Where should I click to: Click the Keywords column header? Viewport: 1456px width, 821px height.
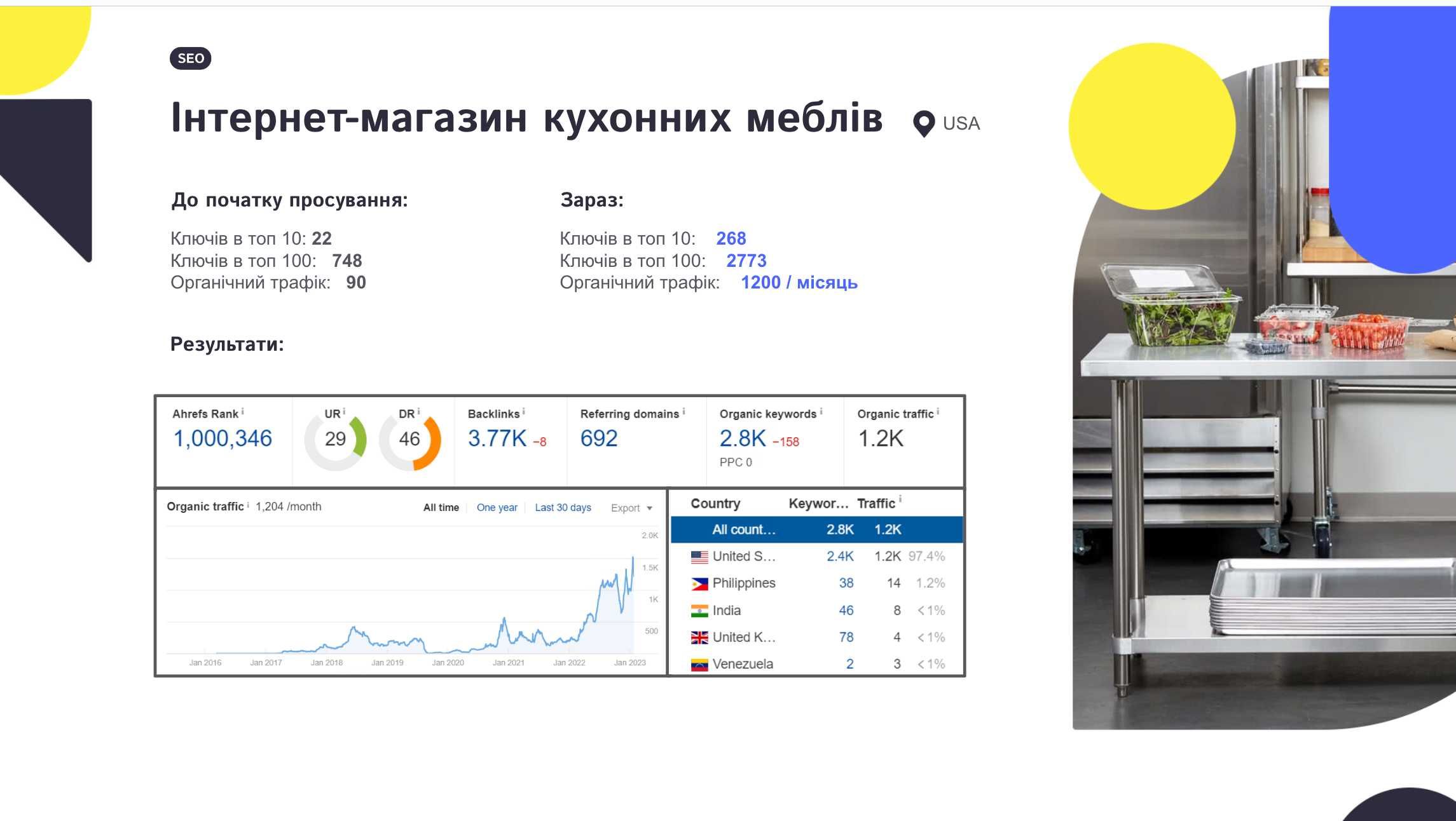[x=818, y=504]
